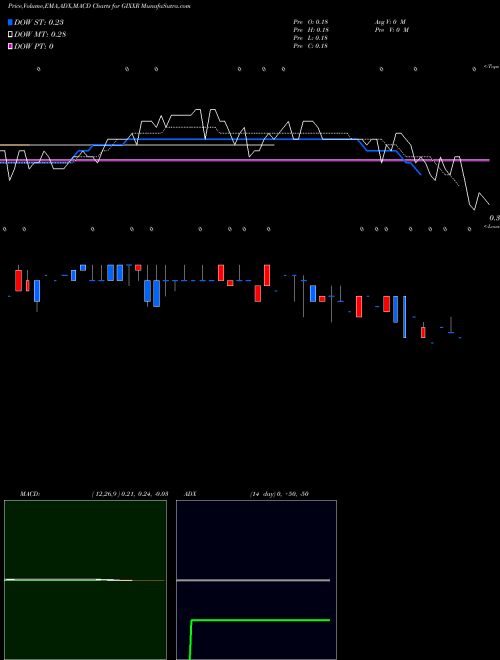The height and width of the screenshot is (660, 500).
Task: Click the ADX values '(14 day) 0, +50, -50'
Action: [x=279, y=494]
